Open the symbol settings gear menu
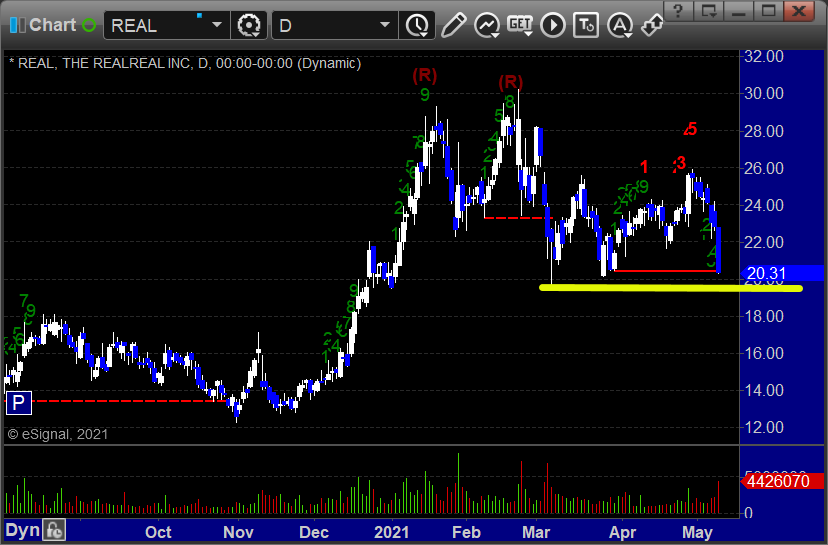Image resolution: width=828 pixels, height=545 pixels. coord(249,25)
